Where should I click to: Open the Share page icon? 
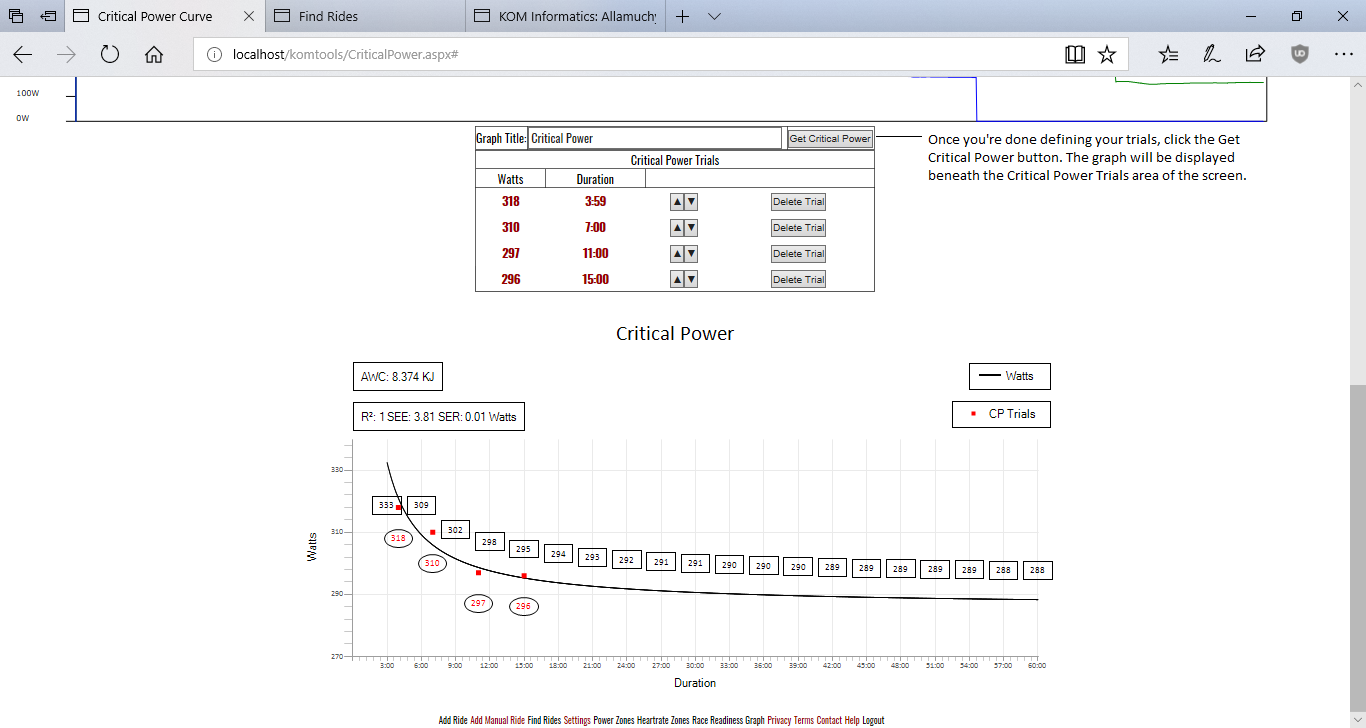pyautogui.click(x=1255, y=55)
